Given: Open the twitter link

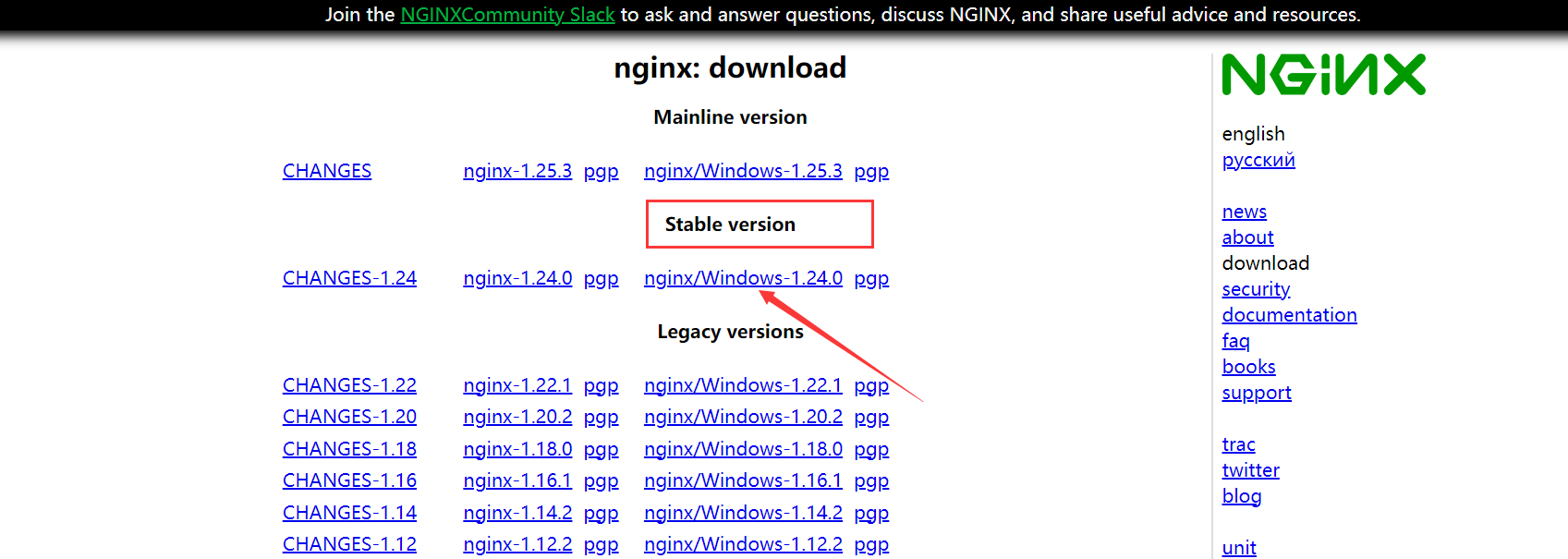Looking at the screenshot, I should (1250, 470).
